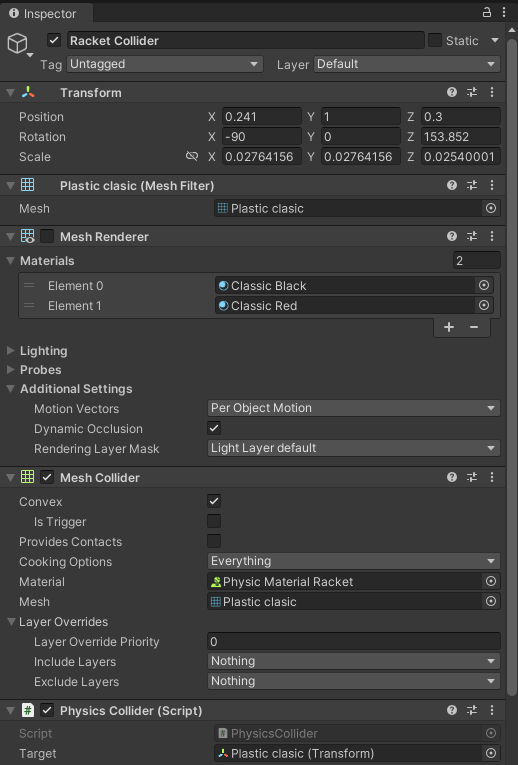Image resolution: width=518 pixels, height=765 pixels.
Task: Collapse the Mesh Collider component
Action: tap(10, 477)
